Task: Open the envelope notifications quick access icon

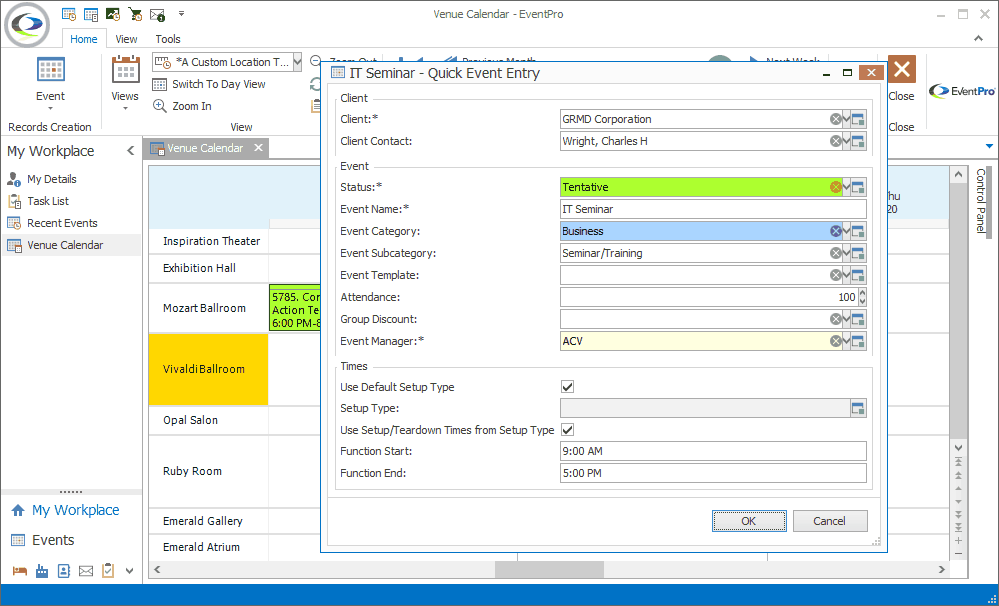Action: pyautogui.click(x=157, y=14)
